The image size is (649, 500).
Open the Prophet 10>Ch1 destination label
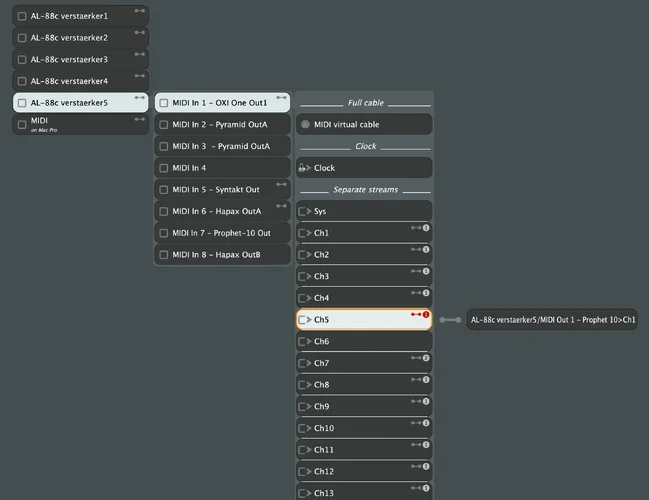coord(552,320)
